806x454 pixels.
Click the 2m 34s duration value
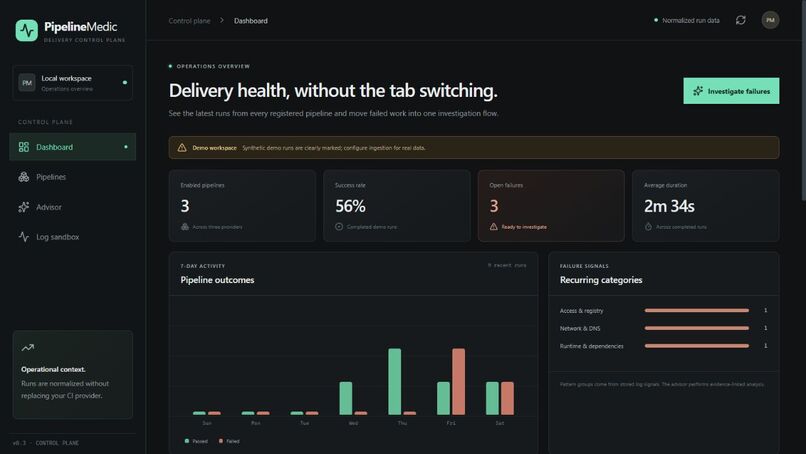669,206
